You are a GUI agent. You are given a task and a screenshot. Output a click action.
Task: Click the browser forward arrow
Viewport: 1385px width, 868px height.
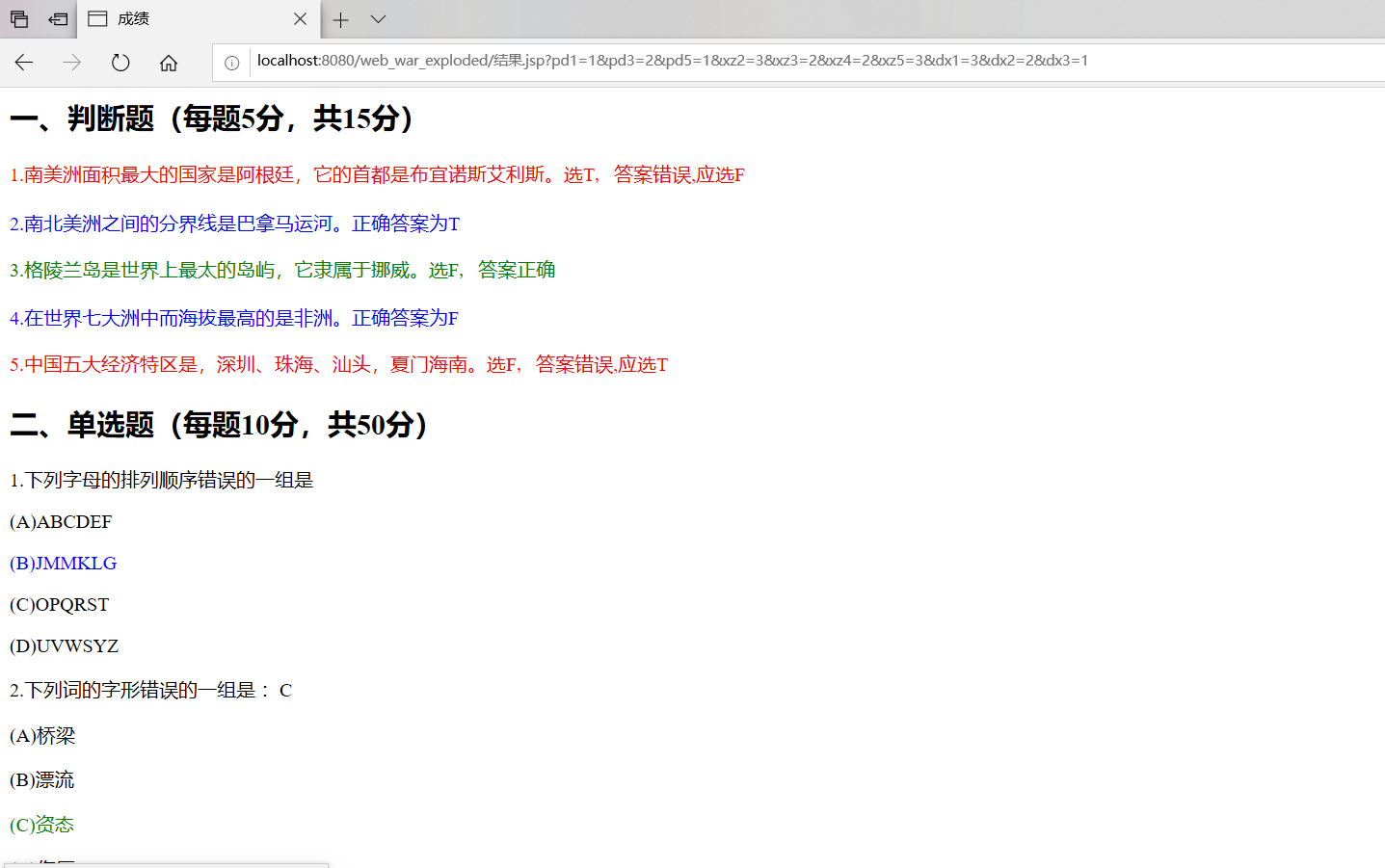tap(72, 63)
